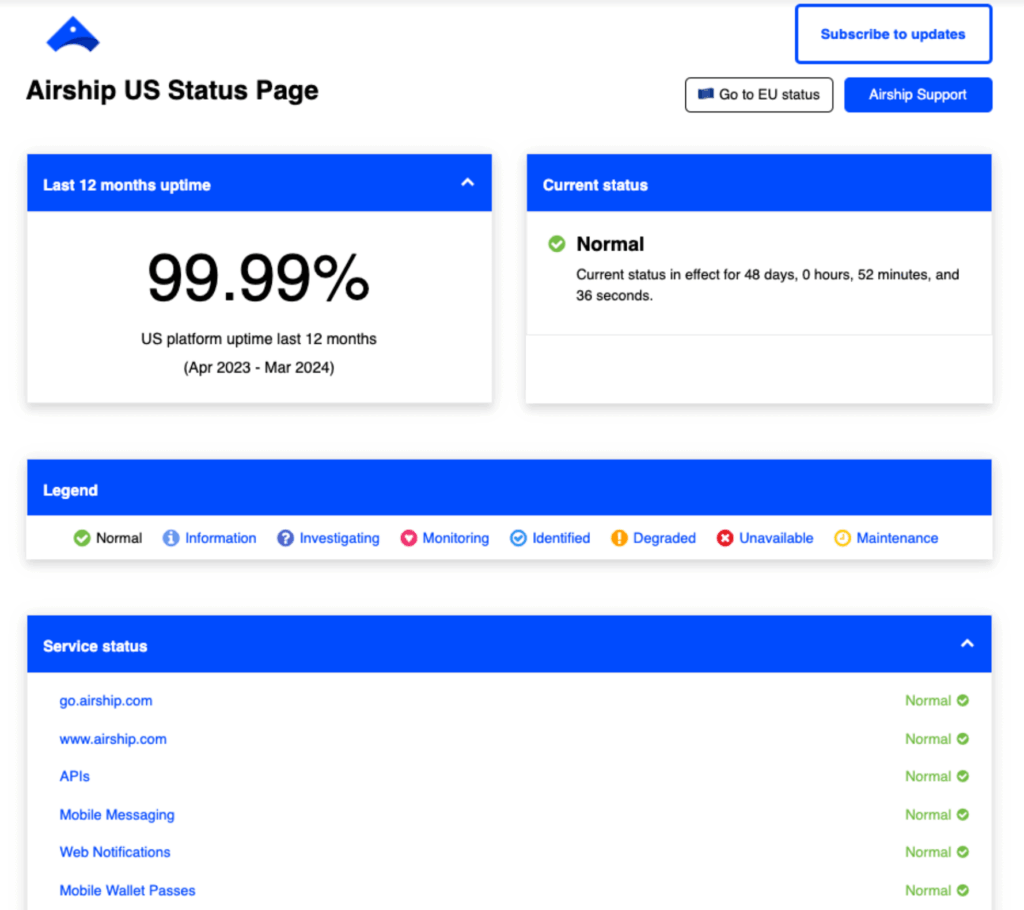Collapse the Last 12 months uptime panel
The height and width of the screenshot is (910, 1024).
pyautogui.click(x=467, y=183)
